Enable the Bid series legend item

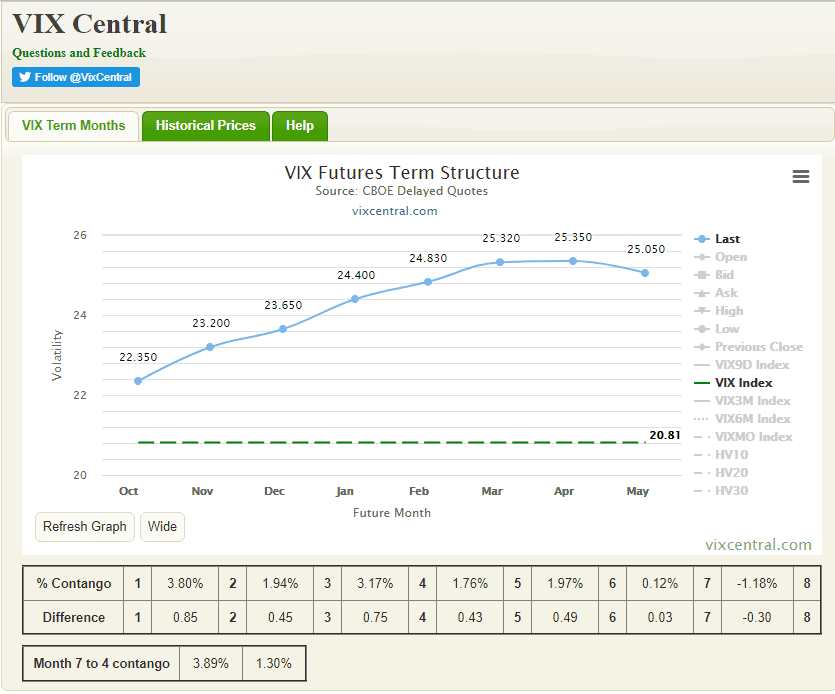coord(724,275)
